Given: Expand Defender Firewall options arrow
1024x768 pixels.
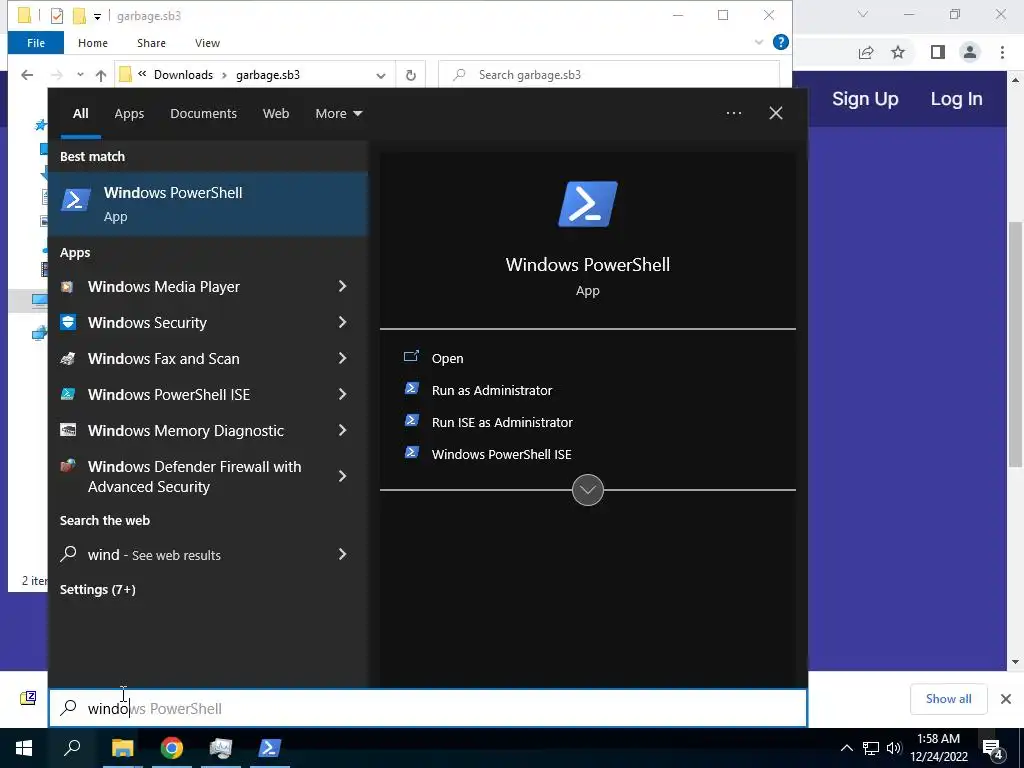Looking at the screenshot, I should click(x=342, y=476).
